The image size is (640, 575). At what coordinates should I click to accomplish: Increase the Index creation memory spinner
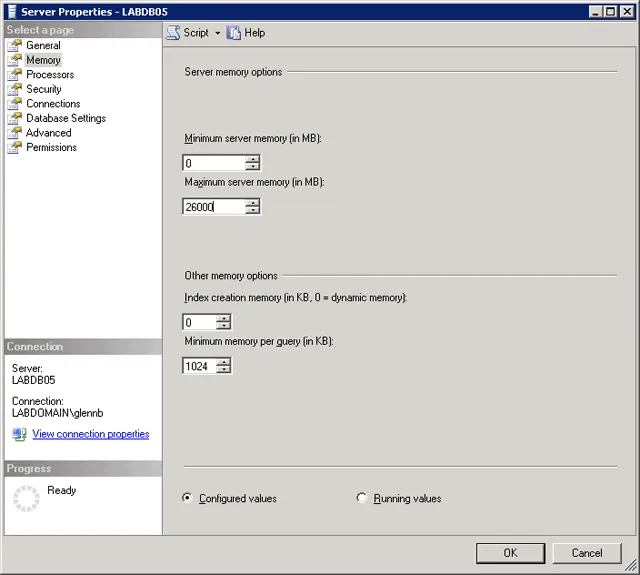pos(223,318)
